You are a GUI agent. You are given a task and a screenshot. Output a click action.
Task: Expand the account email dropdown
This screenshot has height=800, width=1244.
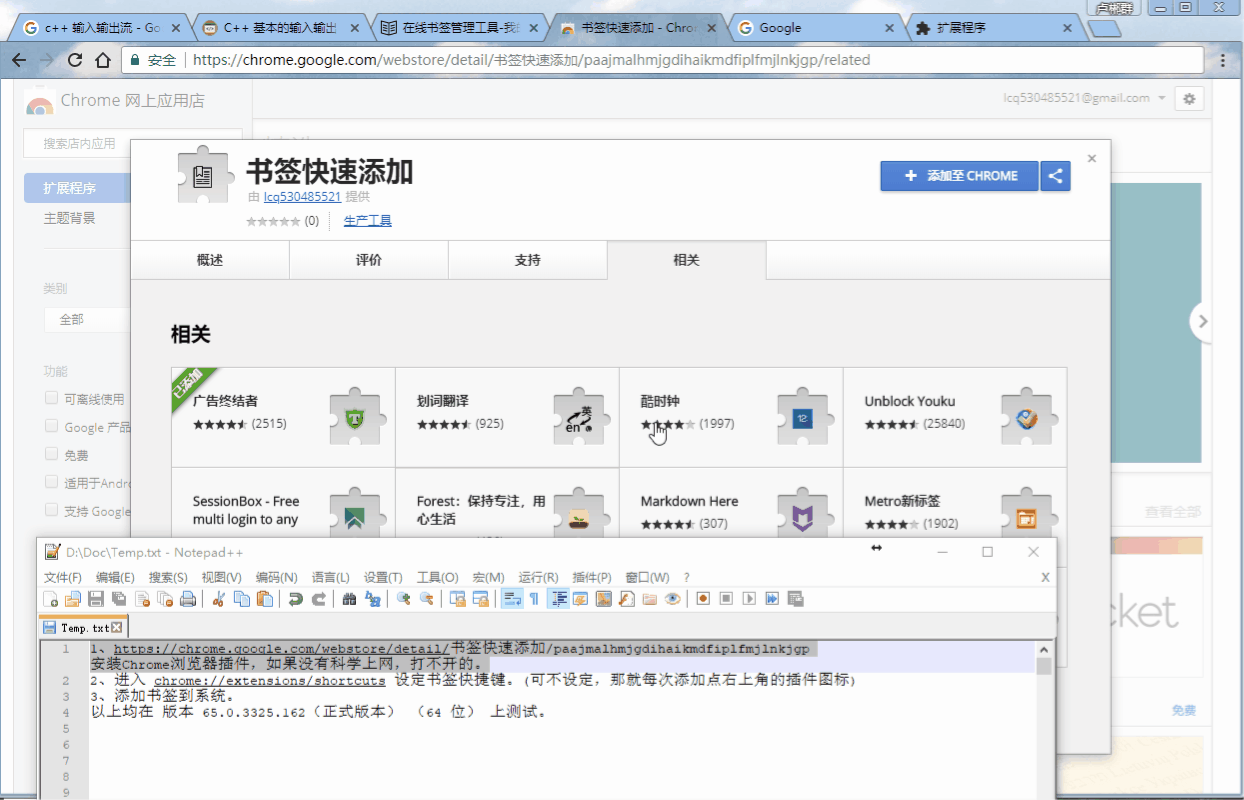point(1161,98)
